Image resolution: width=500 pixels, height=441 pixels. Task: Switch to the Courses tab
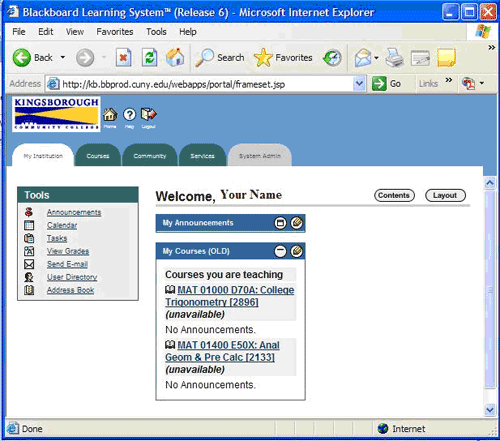click(98, 156)
